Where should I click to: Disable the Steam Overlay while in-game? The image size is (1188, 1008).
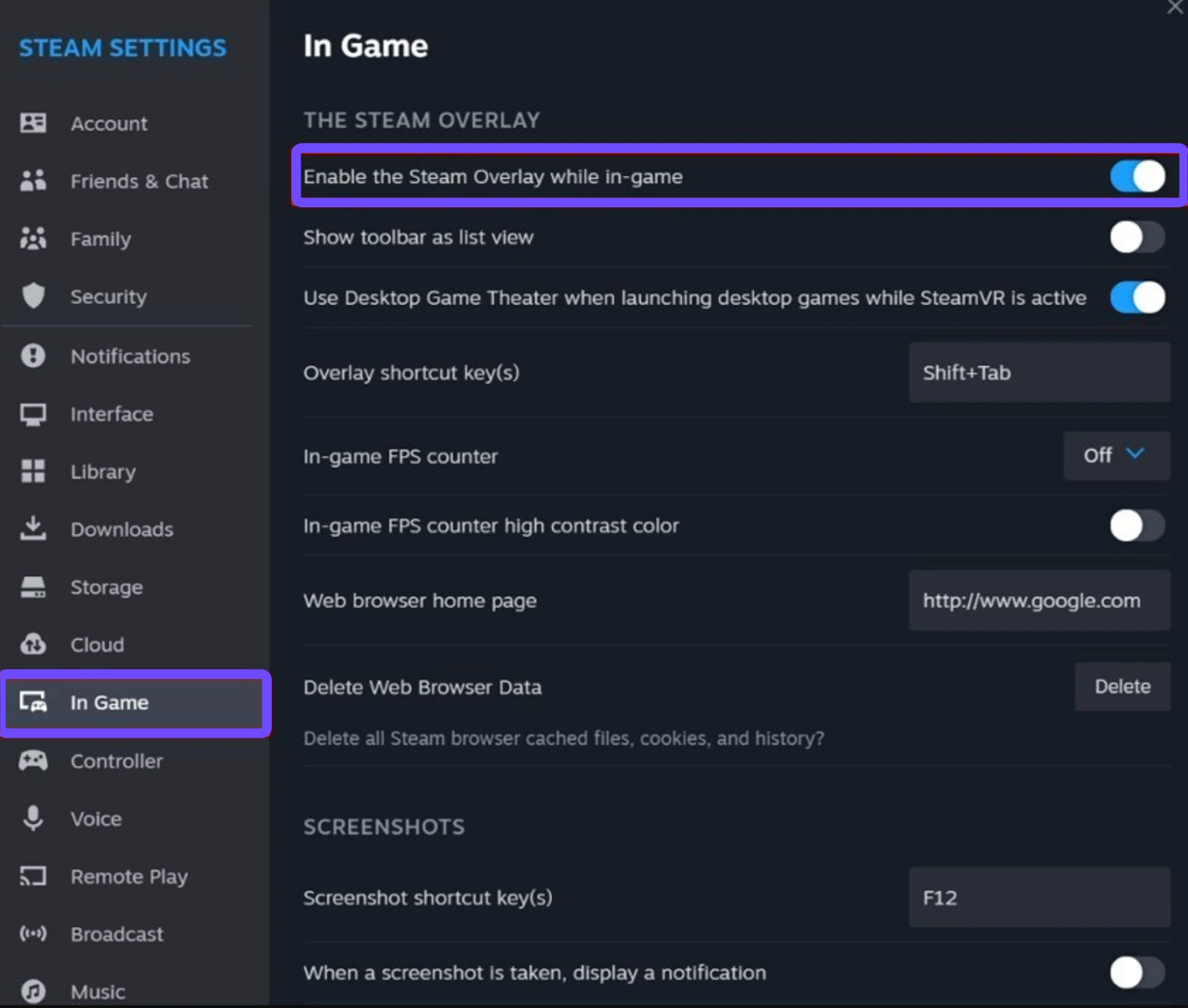point(1137,176)
